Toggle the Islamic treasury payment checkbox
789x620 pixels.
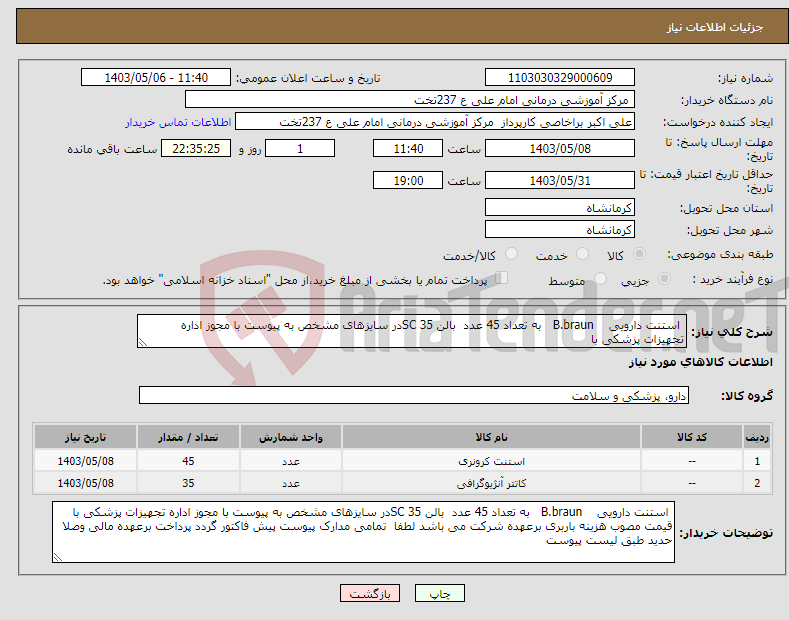click(x=502, y=278)
